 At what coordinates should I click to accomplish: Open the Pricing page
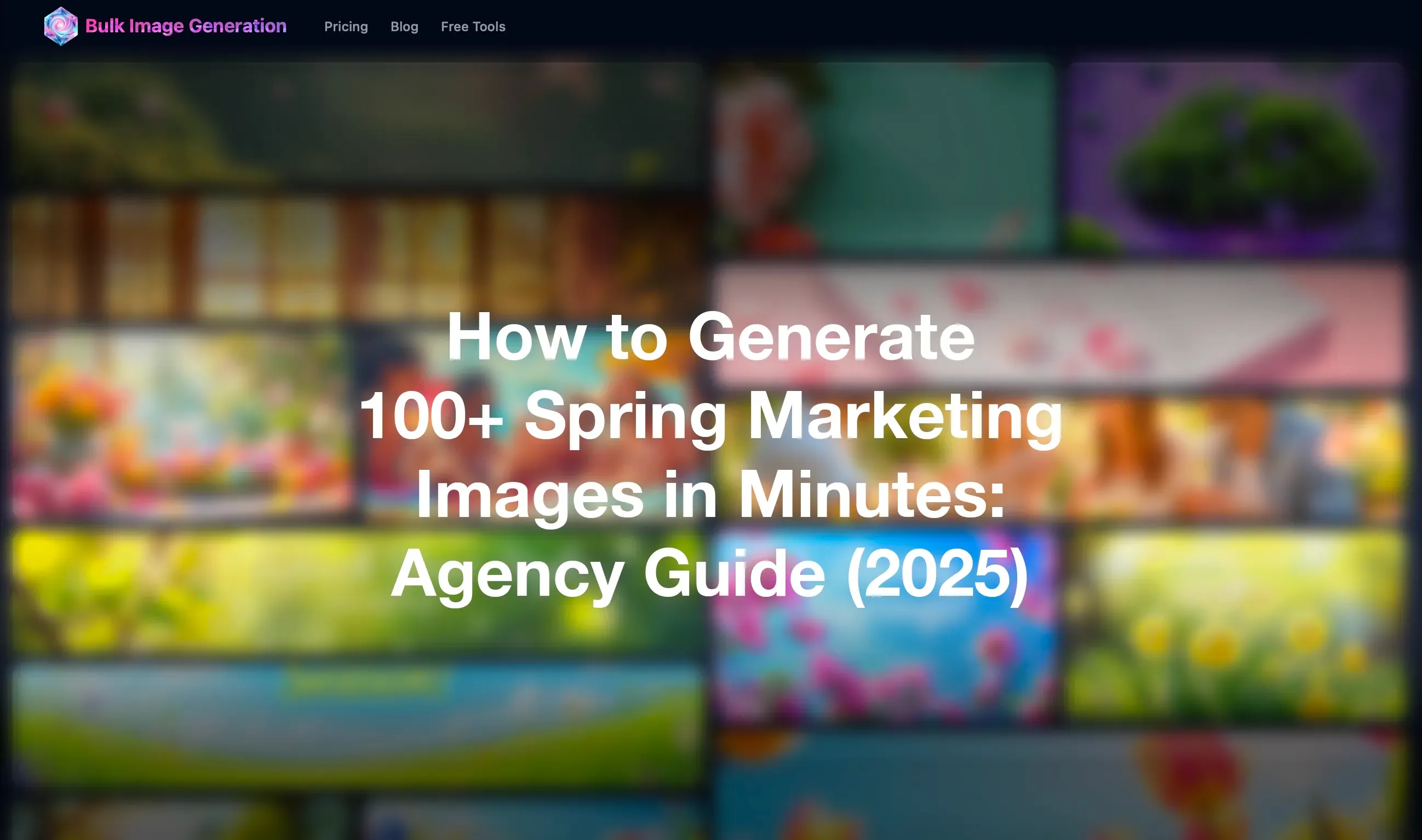coord(346,27)
